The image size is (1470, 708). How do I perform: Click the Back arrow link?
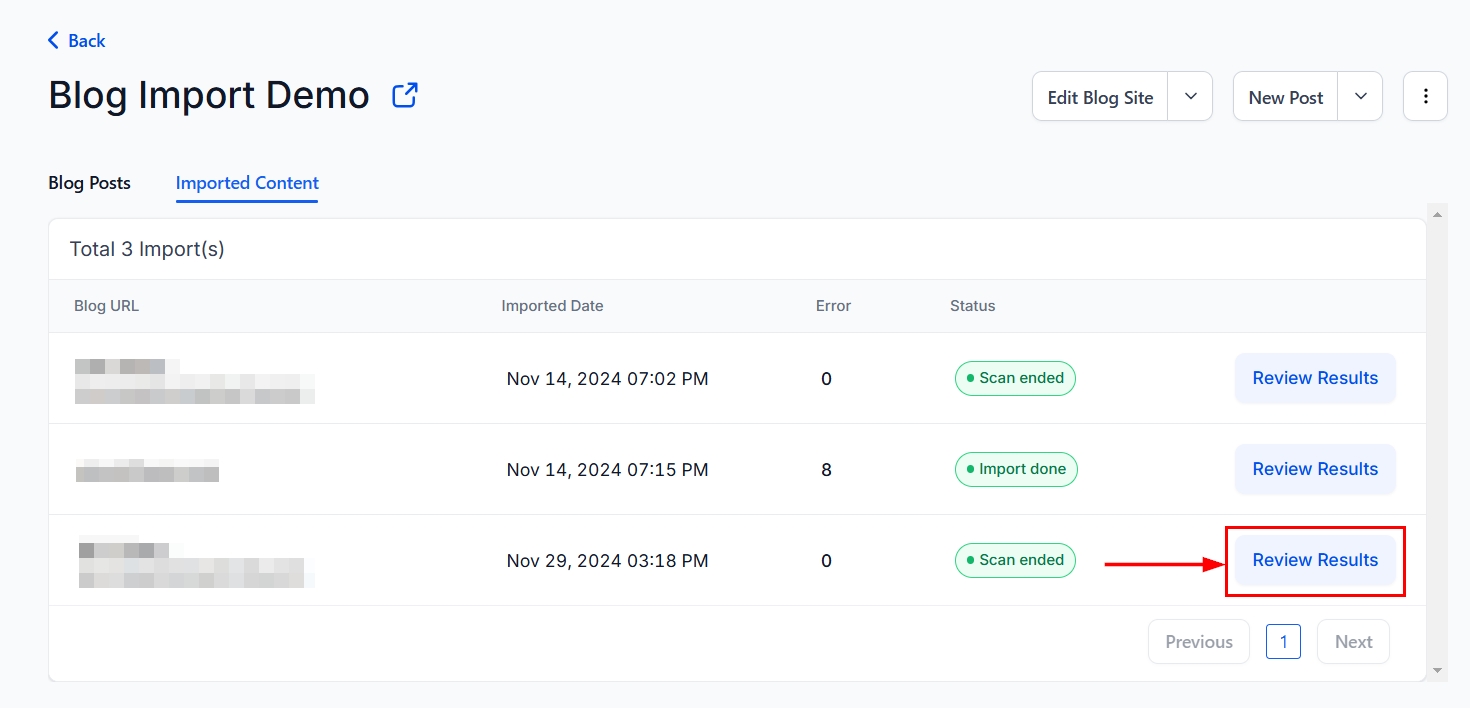[76, 41]
